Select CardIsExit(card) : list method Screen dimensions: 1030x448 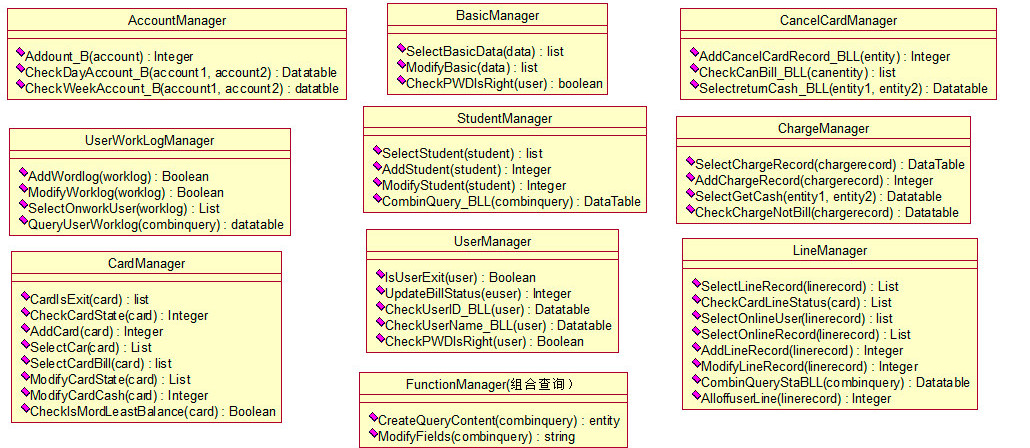point(89,300)
